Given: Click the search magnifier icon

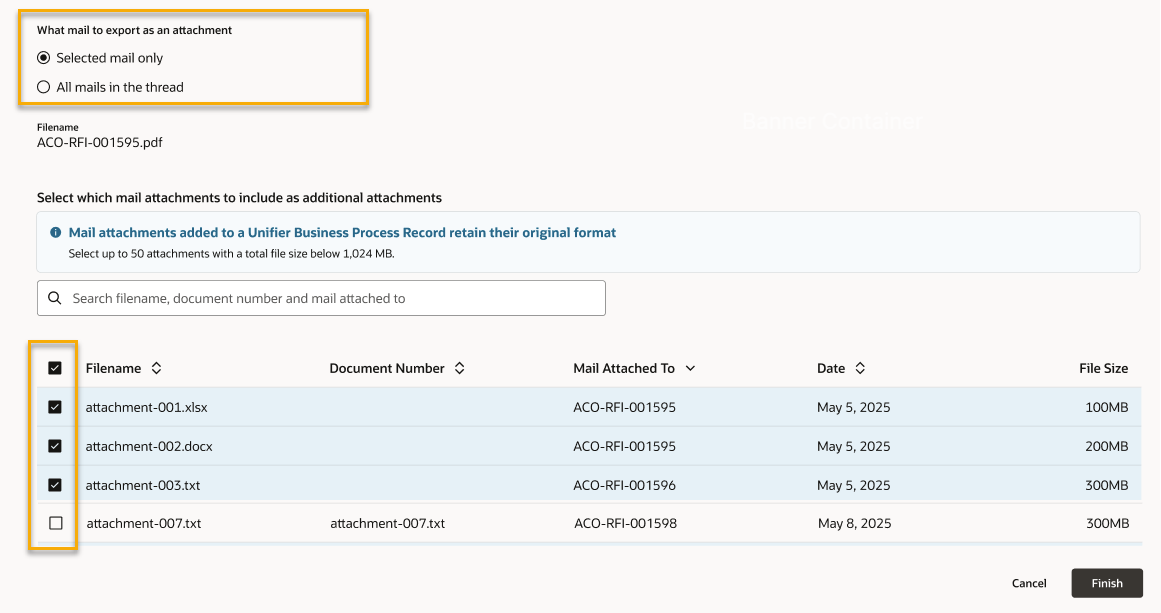Looking at the screenshot, I should (x=54, y=298).
